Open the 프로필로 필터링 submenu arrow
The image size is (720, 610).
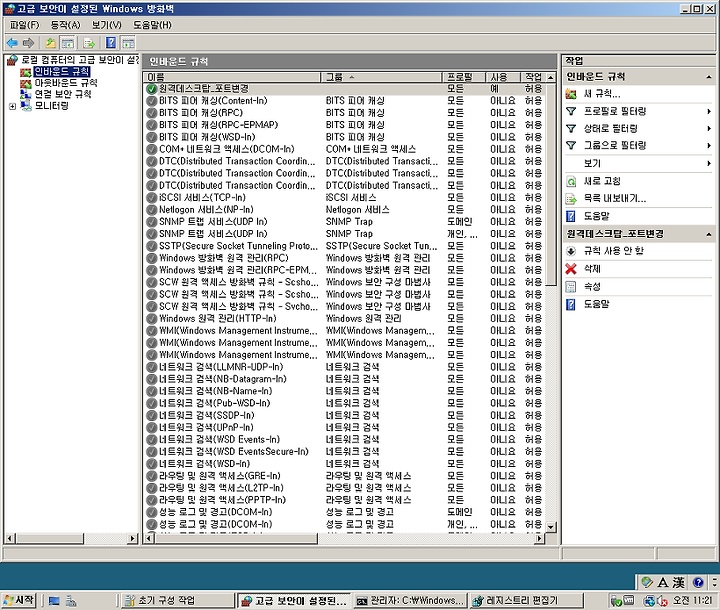(709, 112)
